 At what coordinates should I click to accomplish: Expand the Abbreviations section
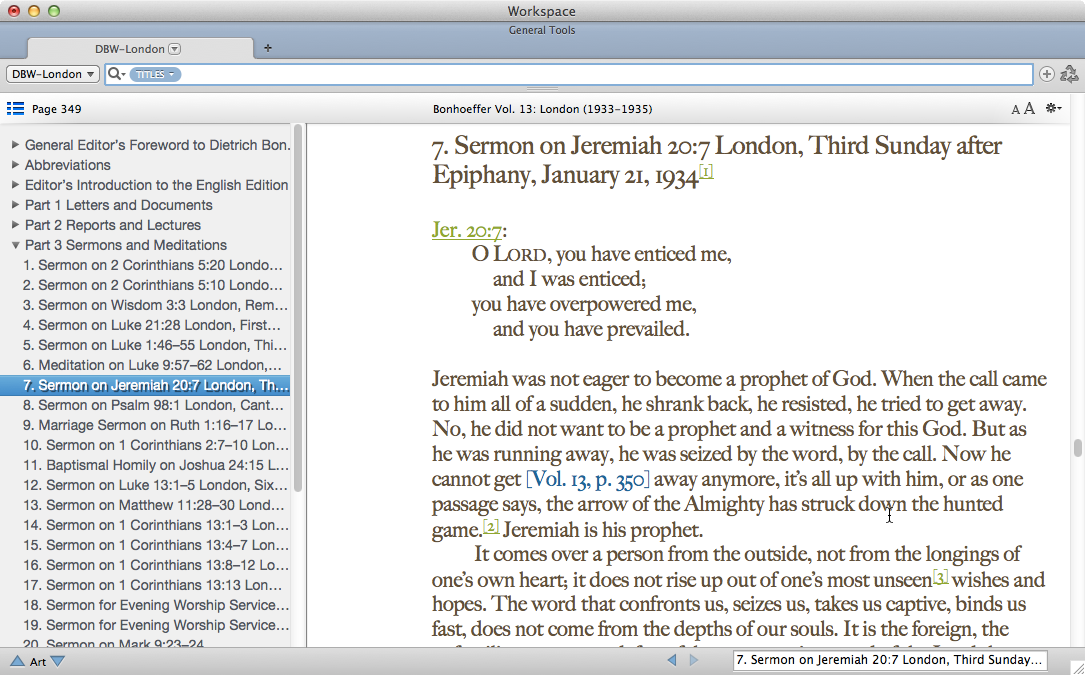(15, 165)
